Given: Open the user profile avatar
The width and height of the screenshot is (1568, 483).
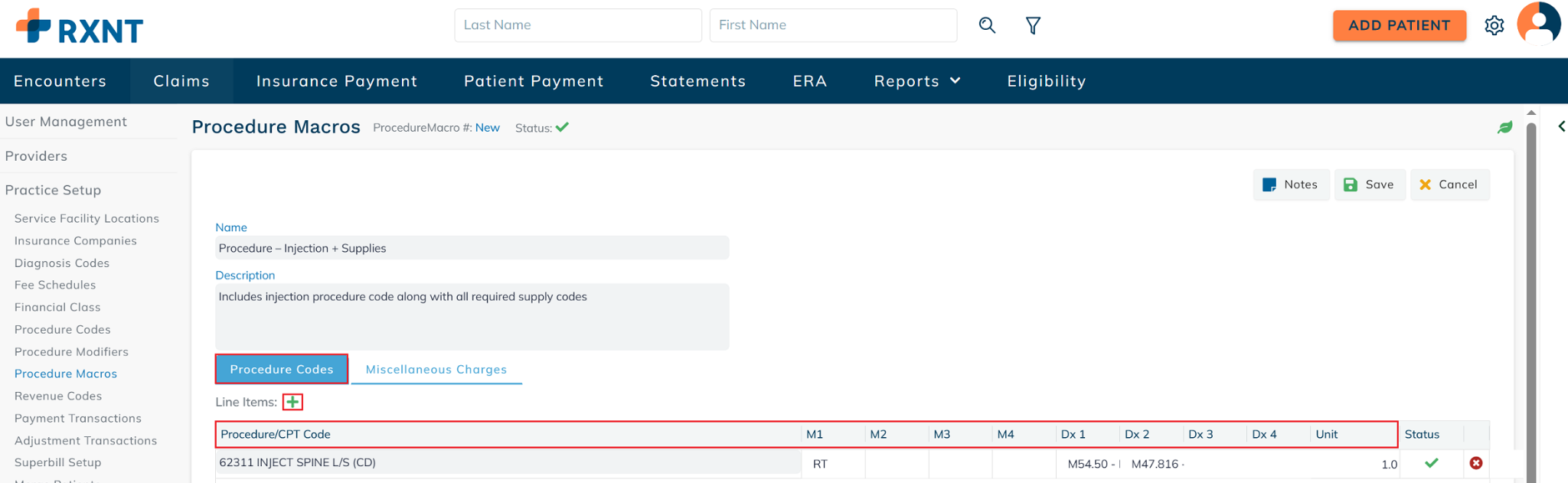Looking at the screenshot, I should click(x=1538, y=24).
